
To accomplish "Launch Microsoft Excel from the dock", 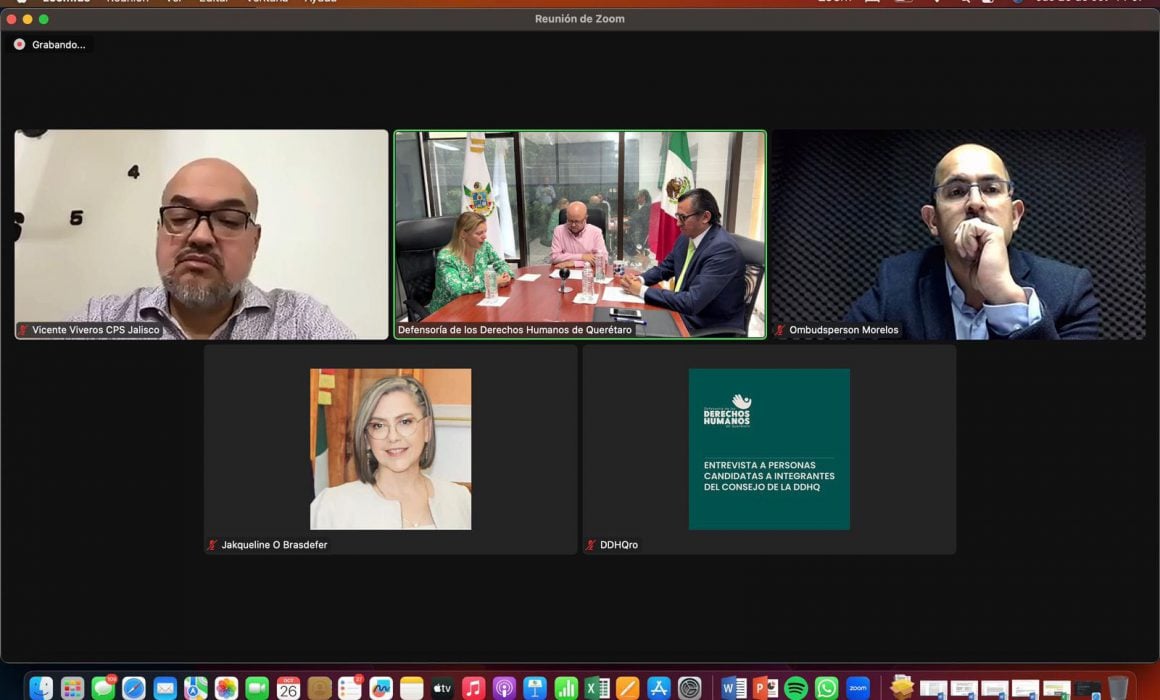I will (597, 688).
